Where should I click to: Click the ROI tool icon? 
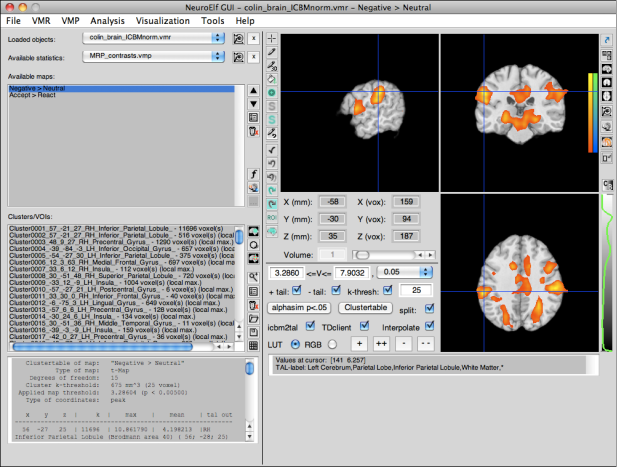(272, 217)
